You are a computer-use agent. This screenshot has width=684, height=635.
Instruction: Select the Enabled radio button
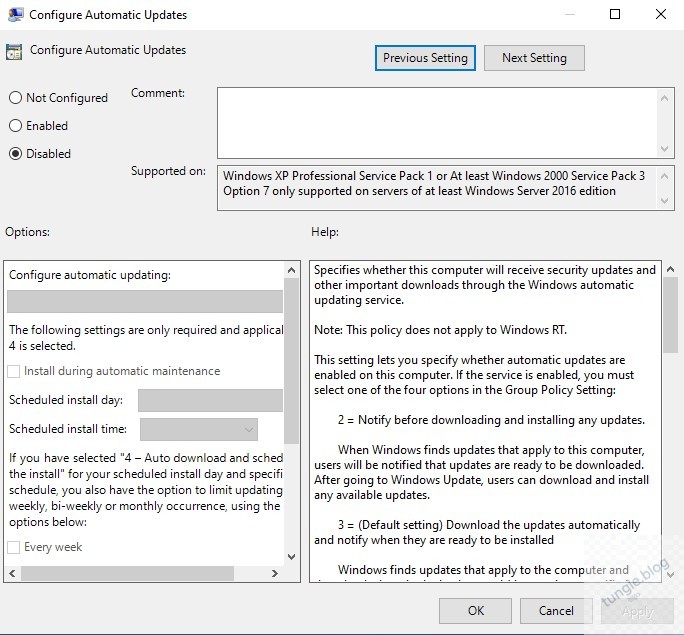[x=15, y=126]
